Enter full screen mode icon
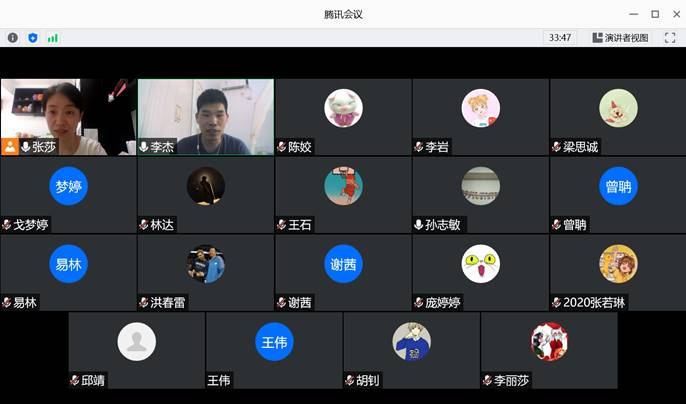Screen dimensions: 686x404 [670, 38]
